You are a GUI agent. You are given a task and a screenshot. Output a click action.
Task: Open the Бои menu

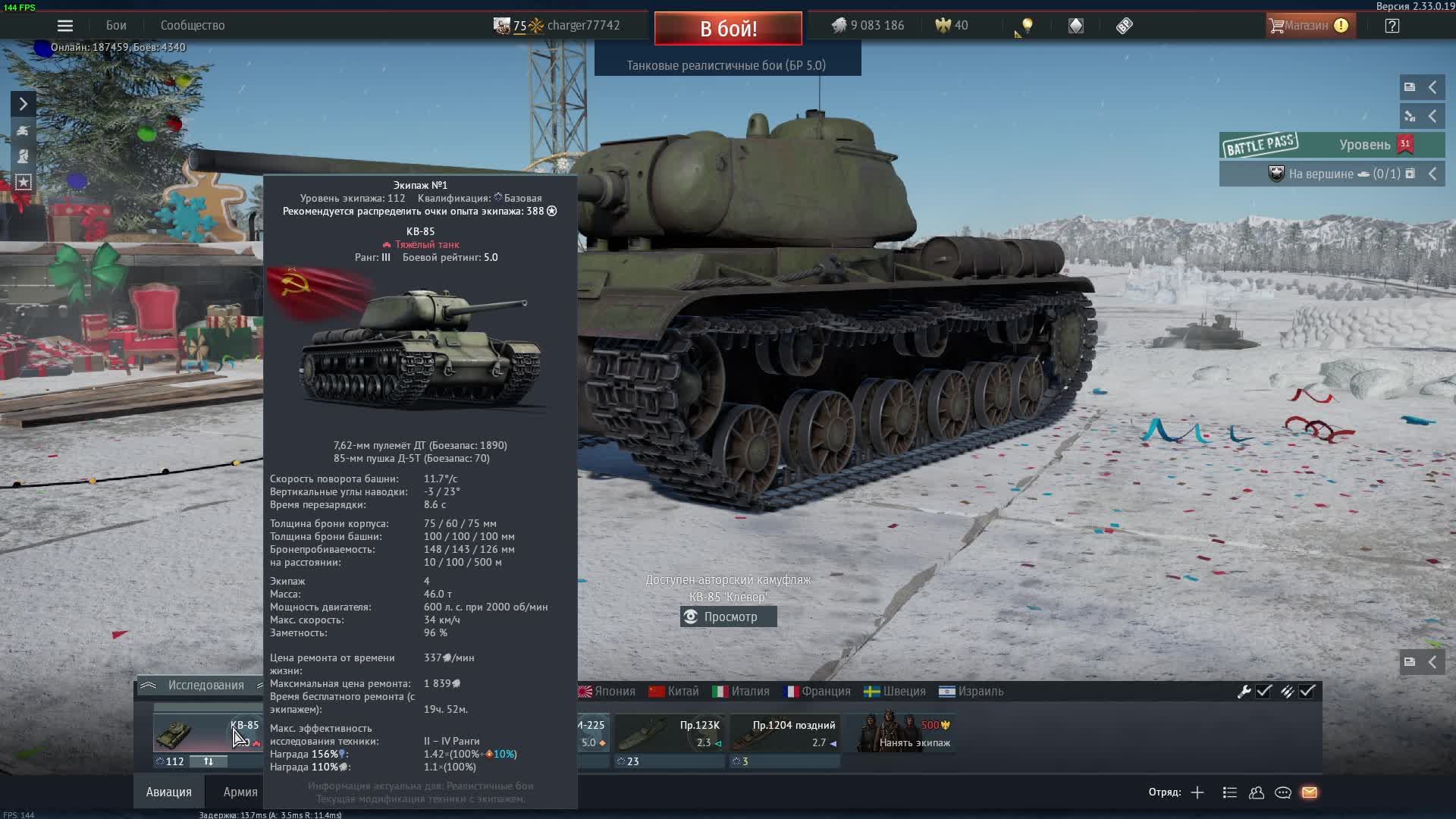click(116, 26)
